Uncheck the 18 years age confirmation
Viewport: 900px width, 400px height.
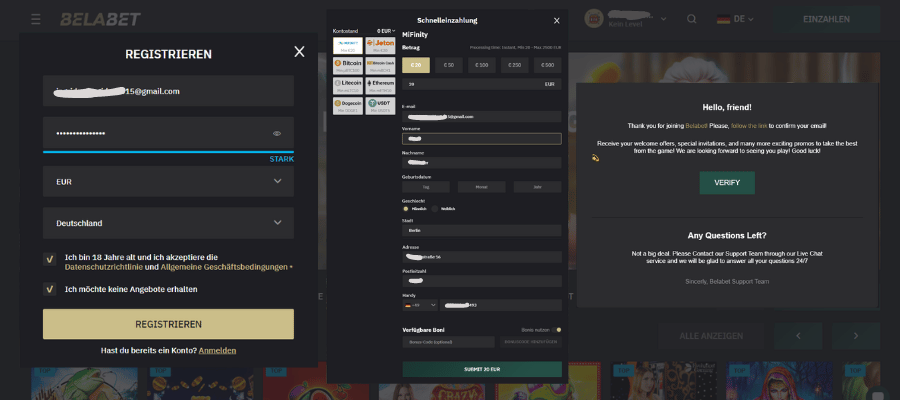(x=50, y=258)
